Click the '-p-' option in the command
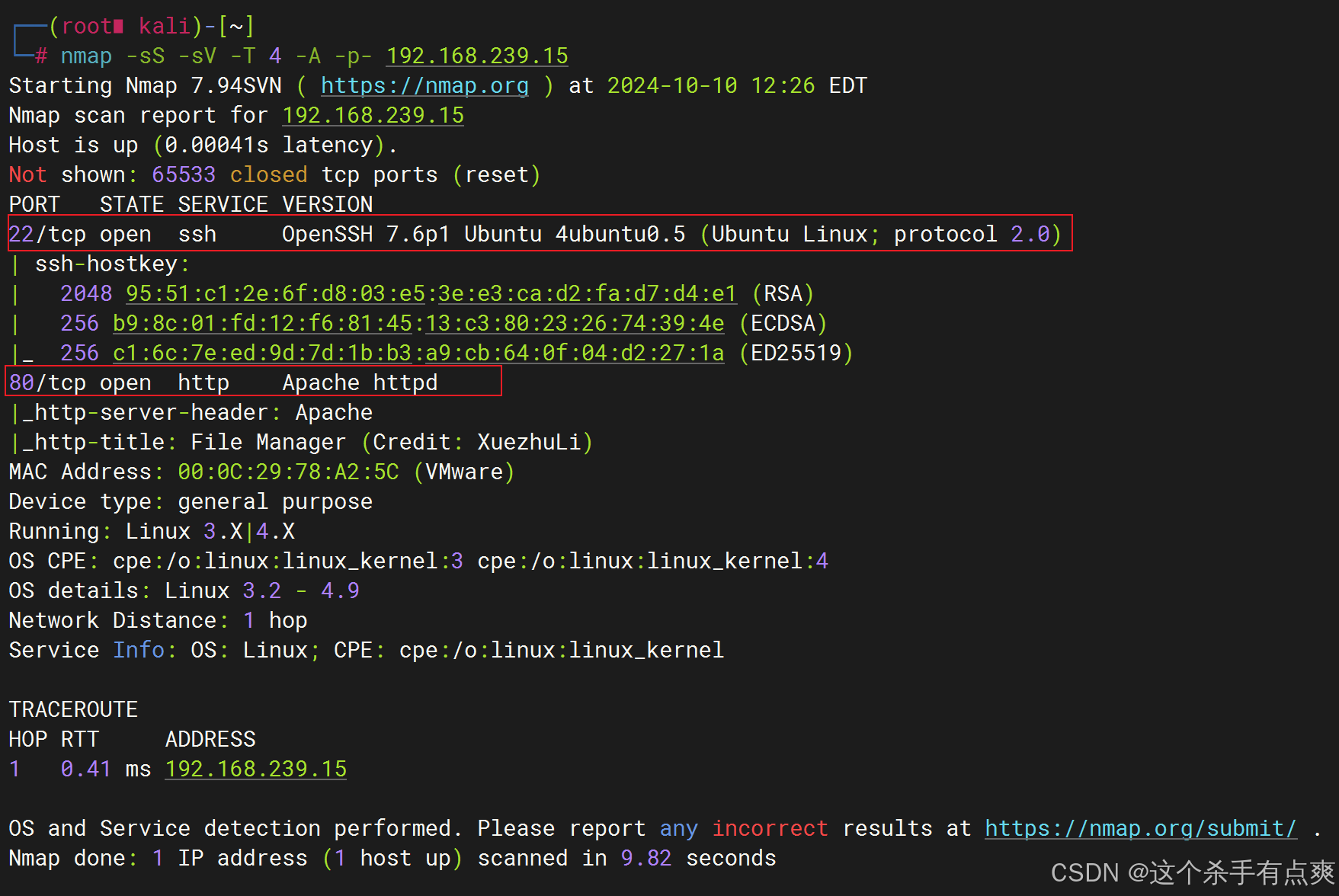Viewport: 1339px width, 896px height. click(354, 56)
